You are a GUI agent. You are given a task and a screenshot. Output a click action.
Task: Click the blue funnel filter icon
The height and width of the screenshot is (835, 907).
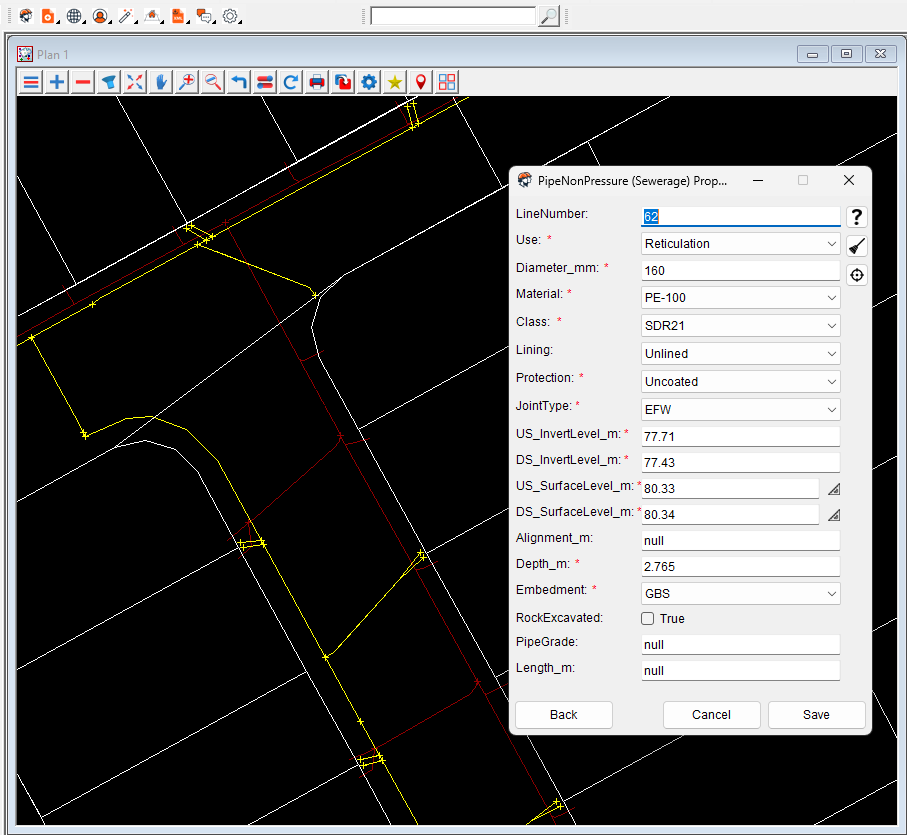pos(109,82)
